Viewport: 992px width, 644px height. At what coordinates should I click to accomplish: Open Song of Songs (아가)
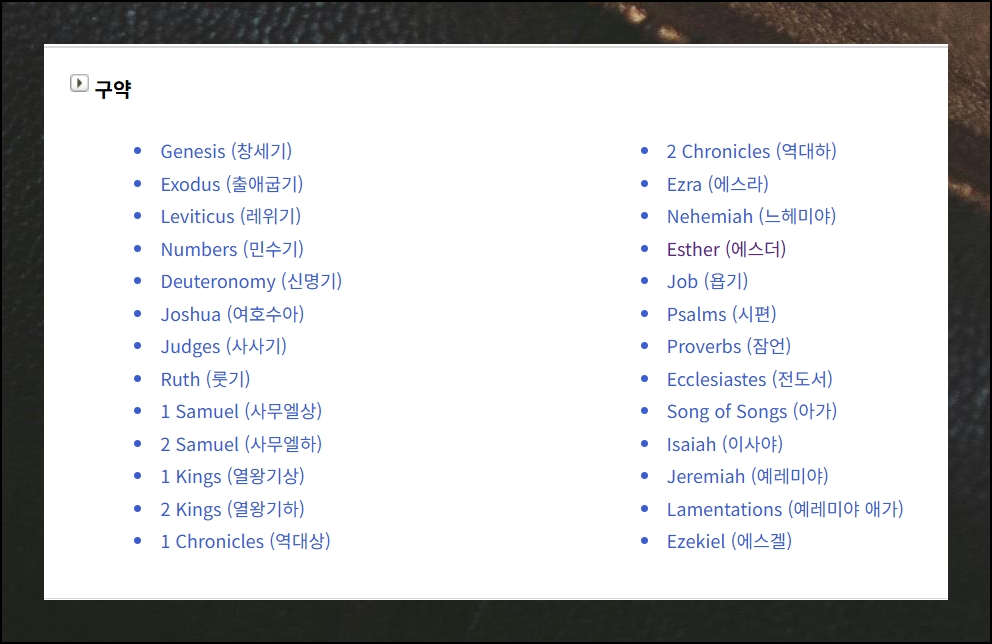(752, 412)
